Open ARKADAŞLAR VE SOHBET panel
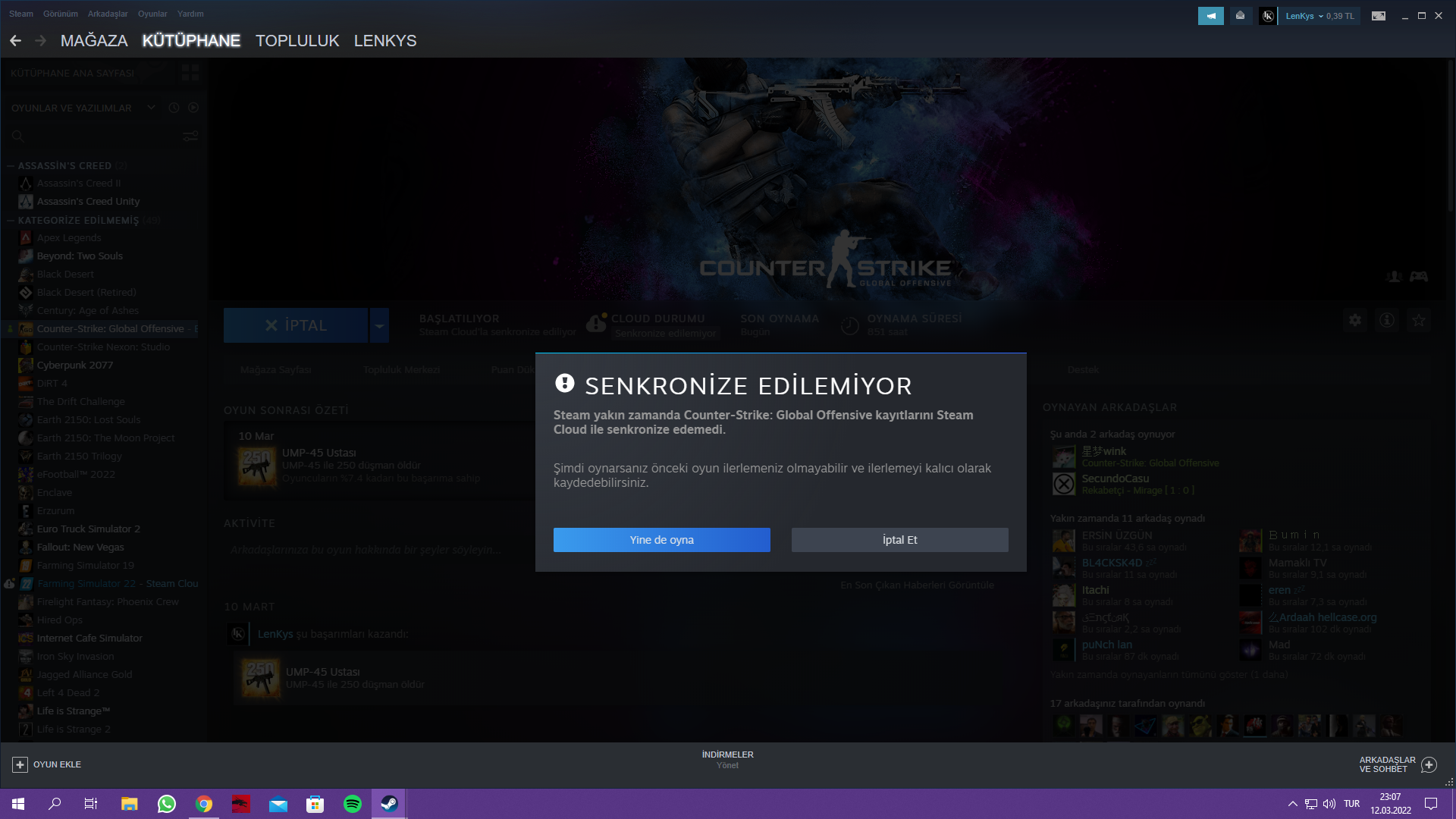Screen dimensions: 1456x819 click(x=1398, y=764)
